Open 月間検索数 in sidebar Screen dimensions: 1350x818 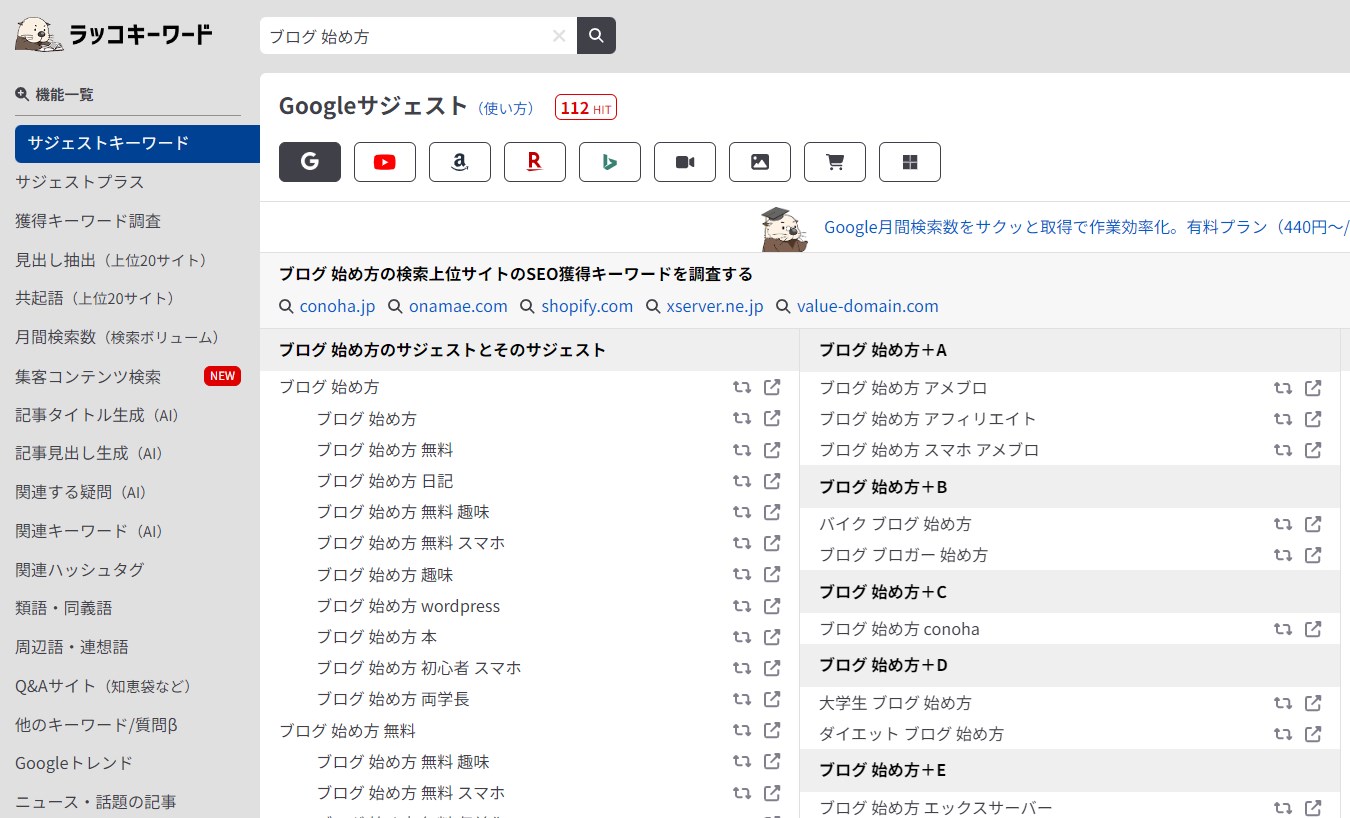[118, 337]
